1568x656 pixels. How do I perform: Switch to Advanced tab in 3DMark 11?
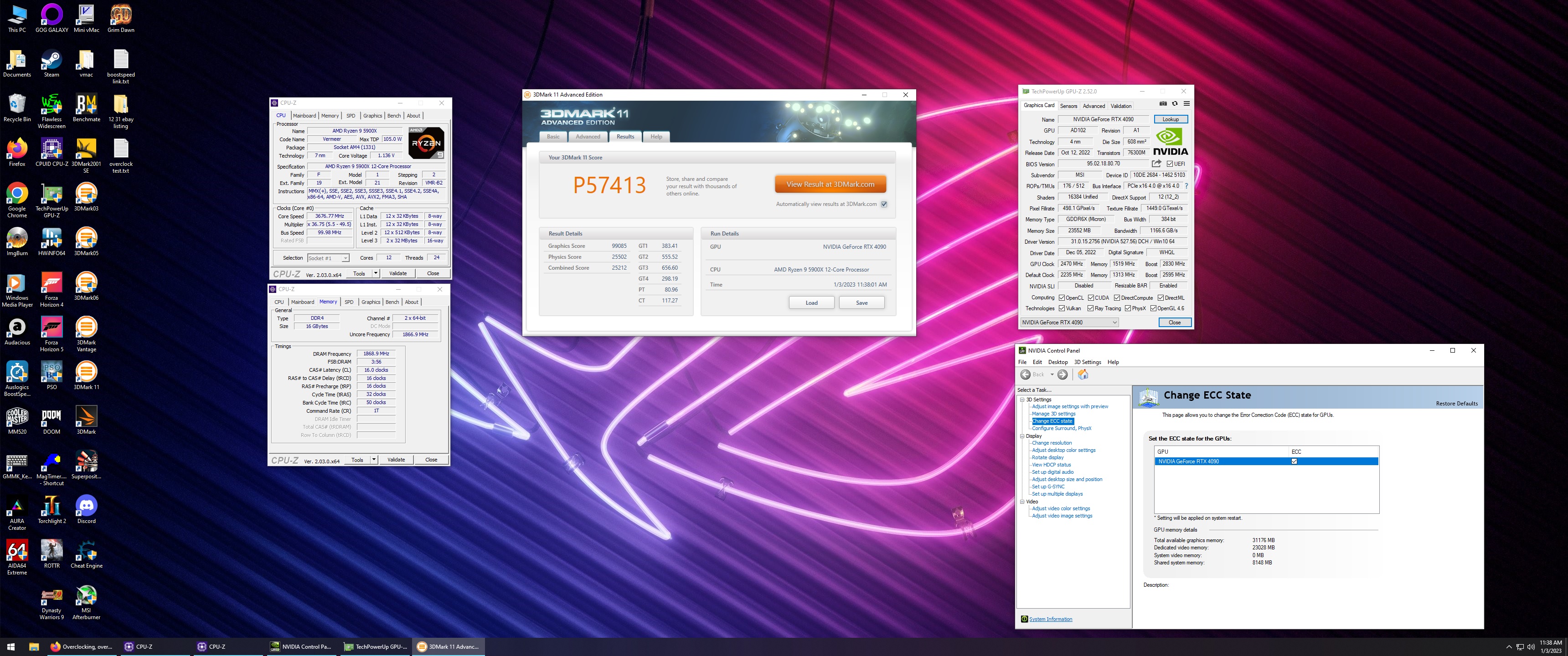point(588,137)
